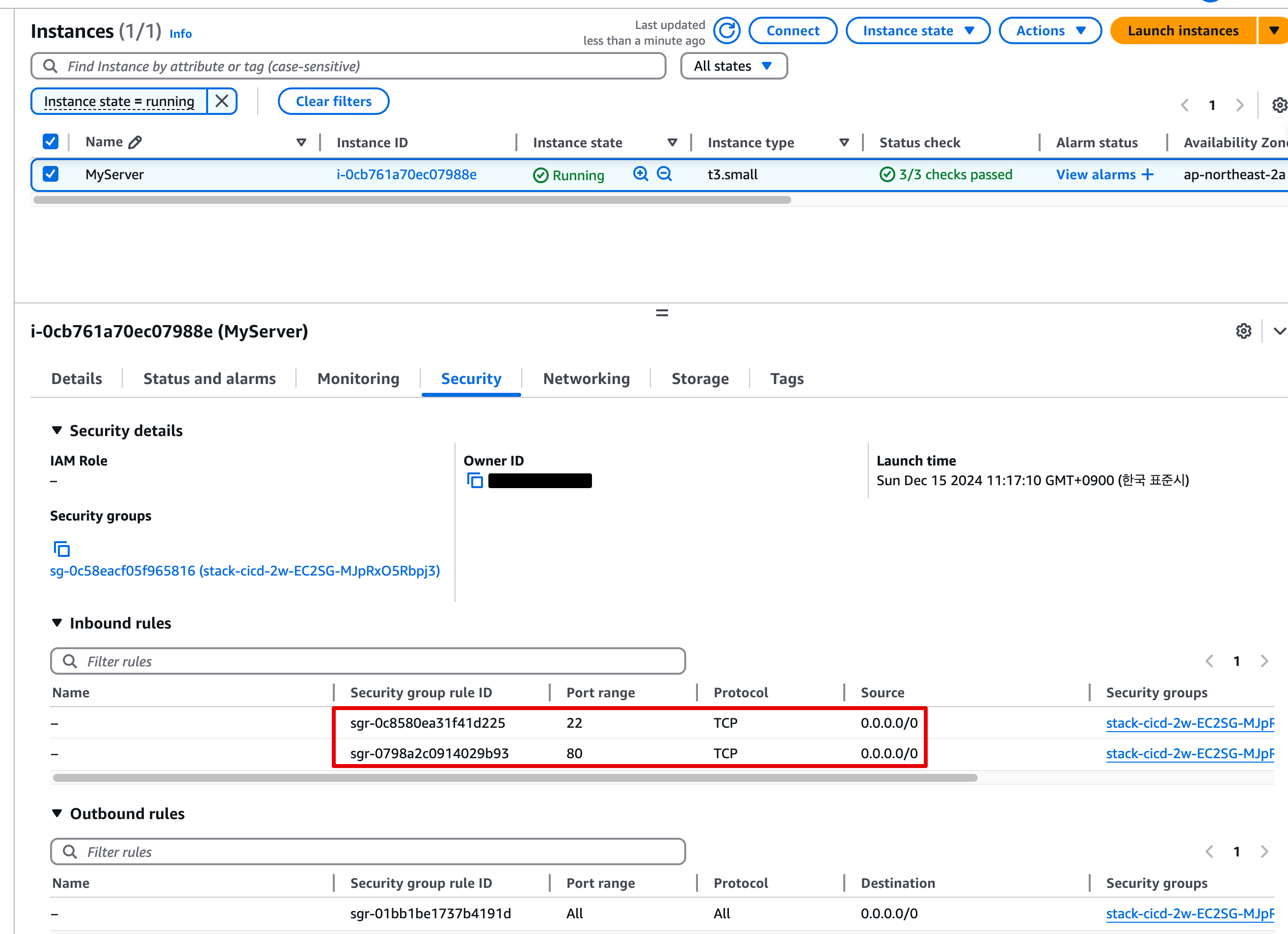Screen dimensions: 1288x934
Task: Remove the Instance state = running filter
Action: coord(222,101)
